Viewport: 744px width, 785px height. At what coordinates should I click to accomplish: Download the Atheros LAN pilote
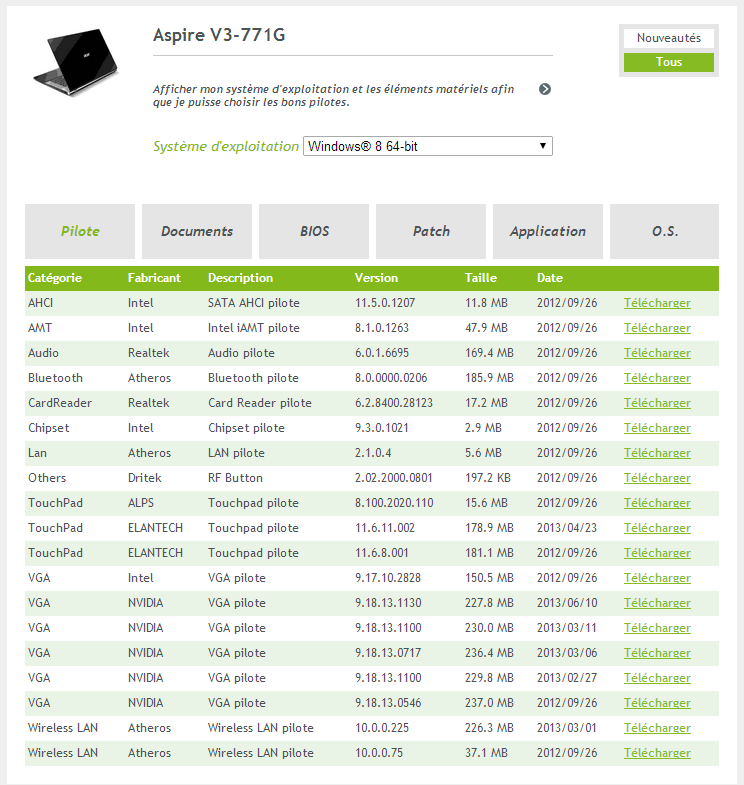point(657,454)
